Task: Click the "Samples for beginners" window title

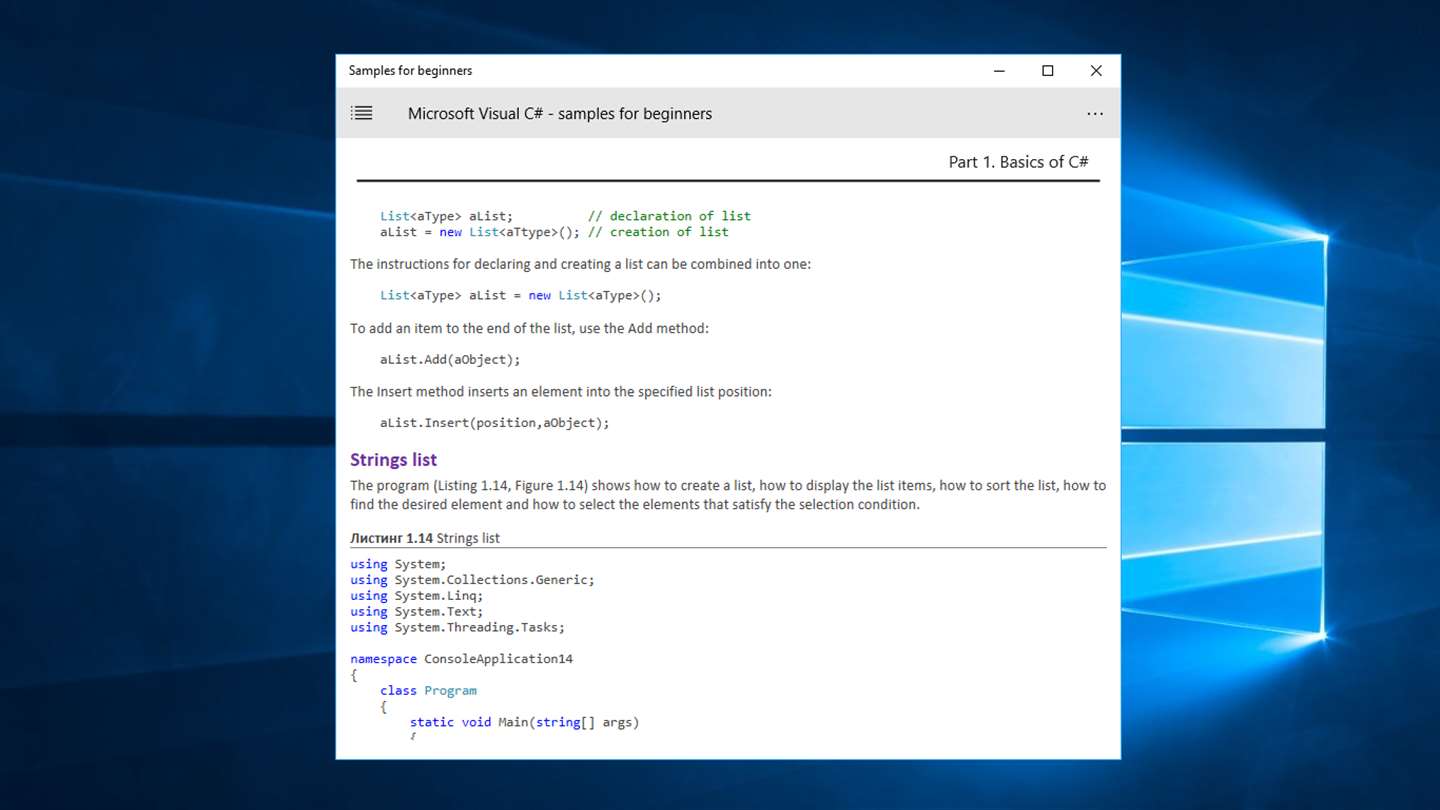Action: coord(410,71)
